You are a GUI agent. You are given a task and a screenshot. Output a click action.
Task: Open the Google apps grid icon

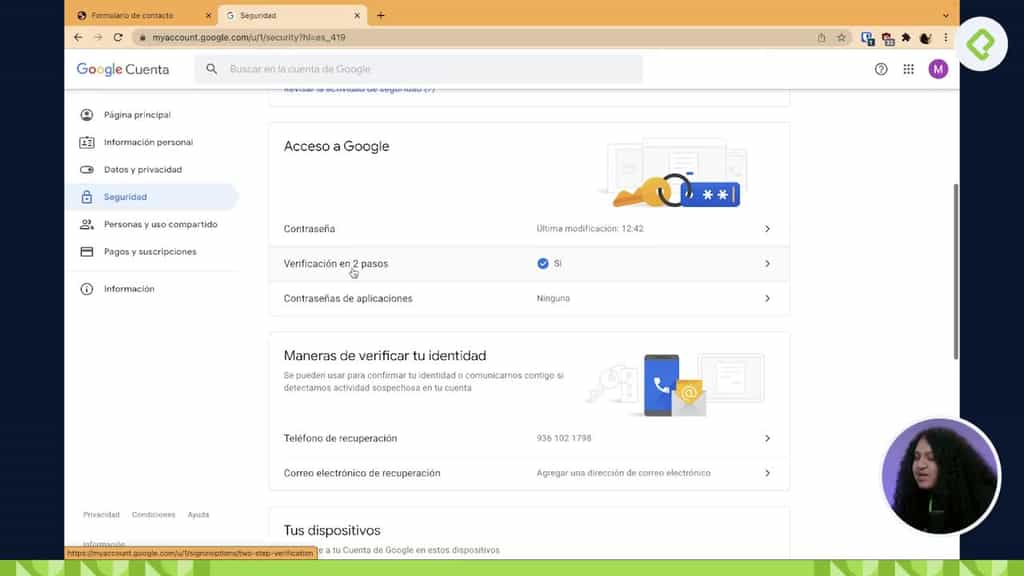(x=909, y=69)
